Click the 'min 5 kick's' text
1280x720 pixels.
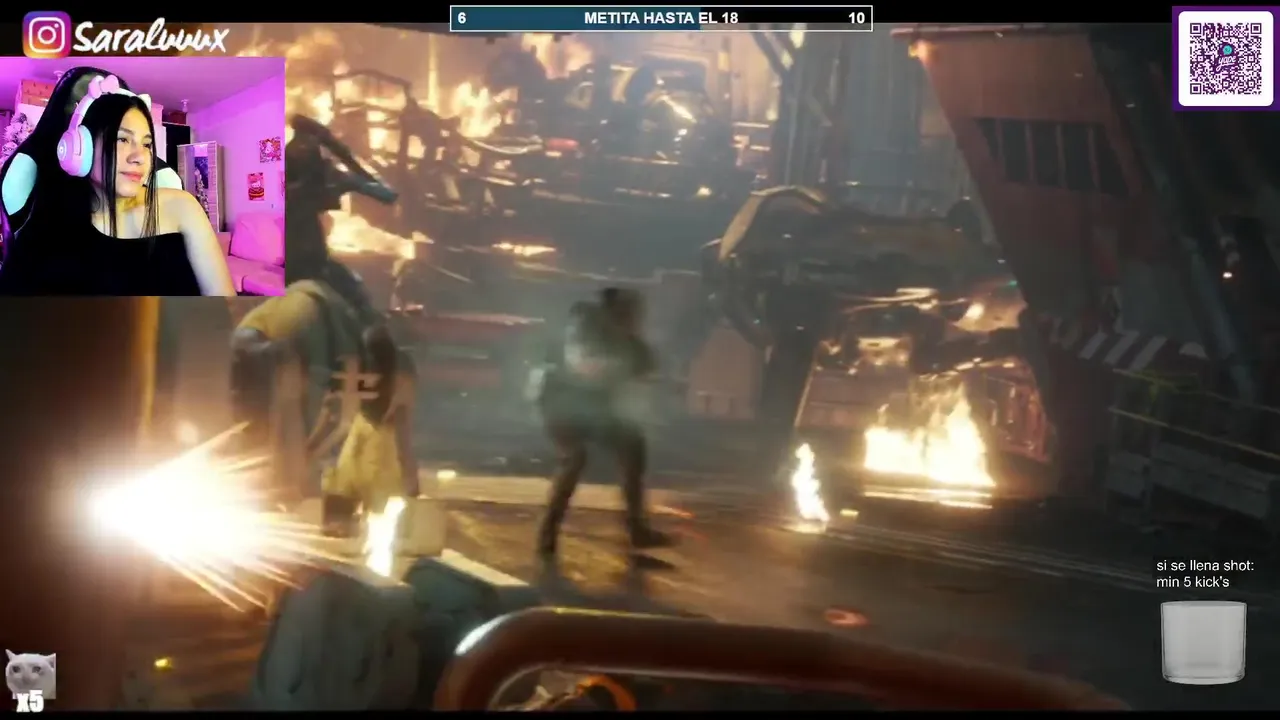pyautogui.click(x=1192, y=582)
